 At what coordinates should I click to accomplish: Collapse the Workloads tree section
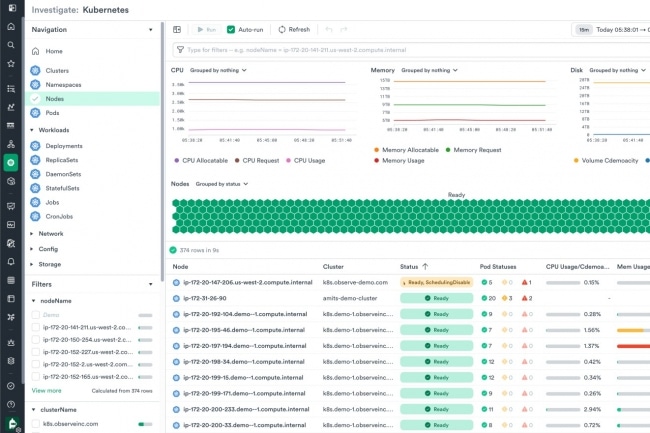point(32,130)
